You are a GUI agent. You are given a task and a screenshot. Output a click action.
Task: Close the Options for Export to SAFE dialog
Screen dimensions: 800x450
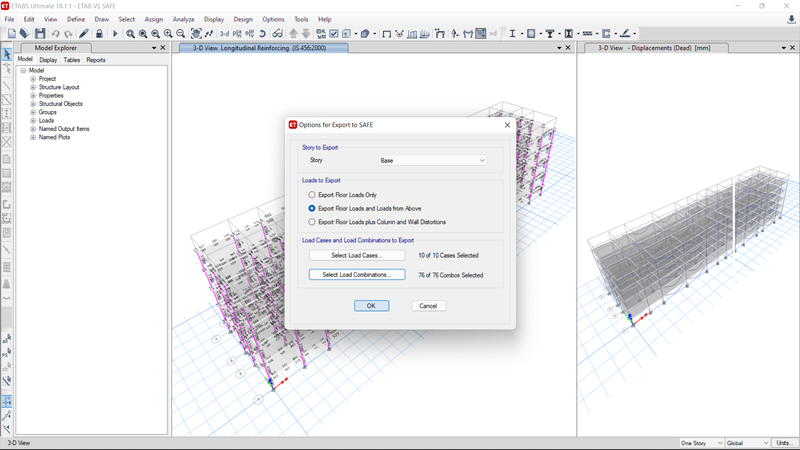pyautogui.click(x=507, y=125)
